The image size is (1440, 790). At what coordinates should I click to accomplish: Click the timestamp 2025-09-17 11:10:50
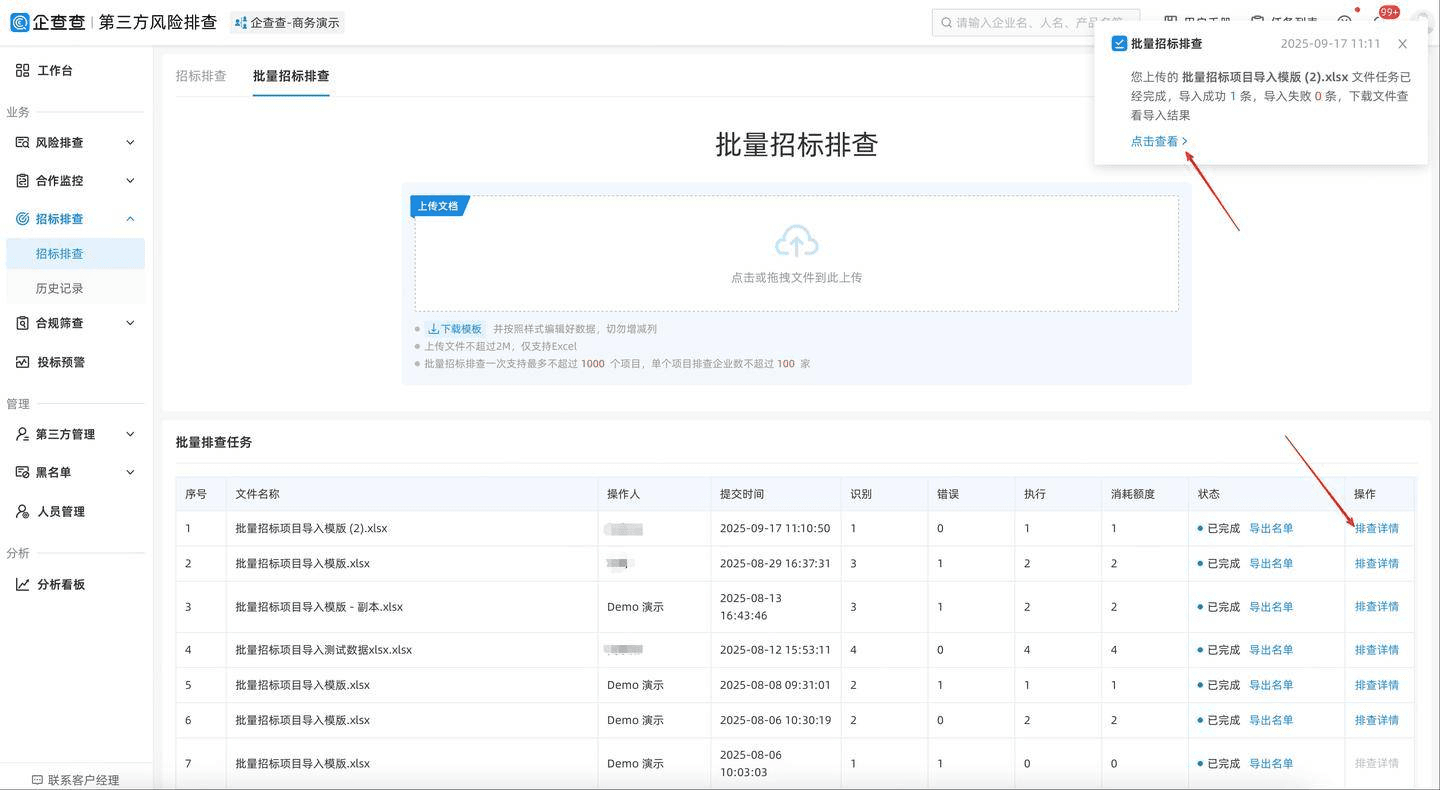tap(775, 528)
